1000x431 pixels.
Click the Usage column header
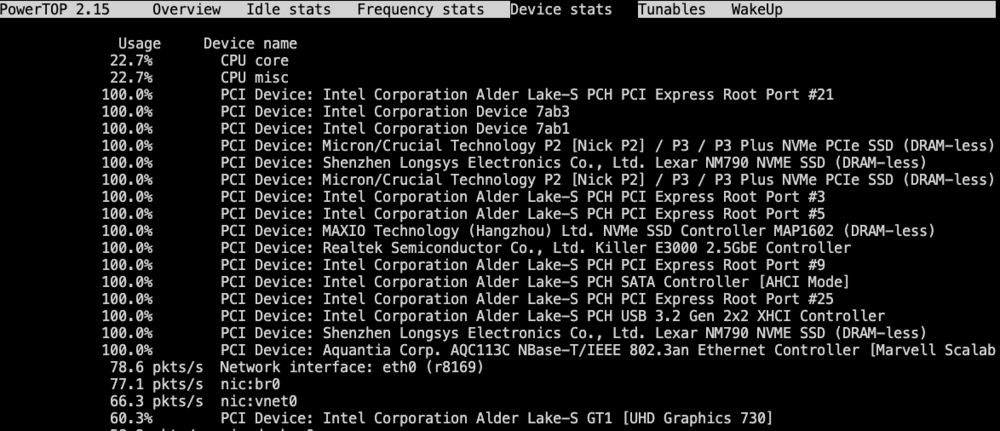tap(140, 44)
